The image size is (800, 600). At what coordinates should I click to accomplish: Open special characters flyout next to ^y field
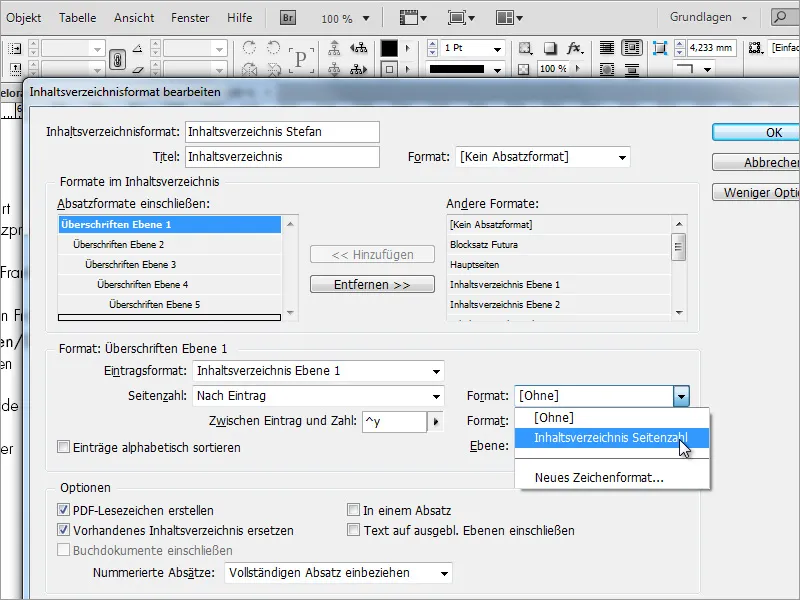436,422
